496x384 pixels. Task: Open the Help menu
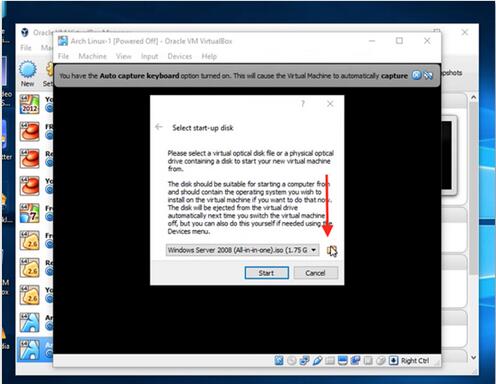tap(209, 56)
